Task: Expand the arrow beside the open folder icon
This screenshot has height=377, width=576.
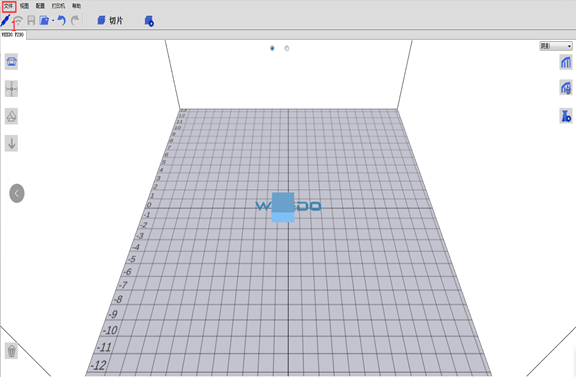Action: [53, 21]
